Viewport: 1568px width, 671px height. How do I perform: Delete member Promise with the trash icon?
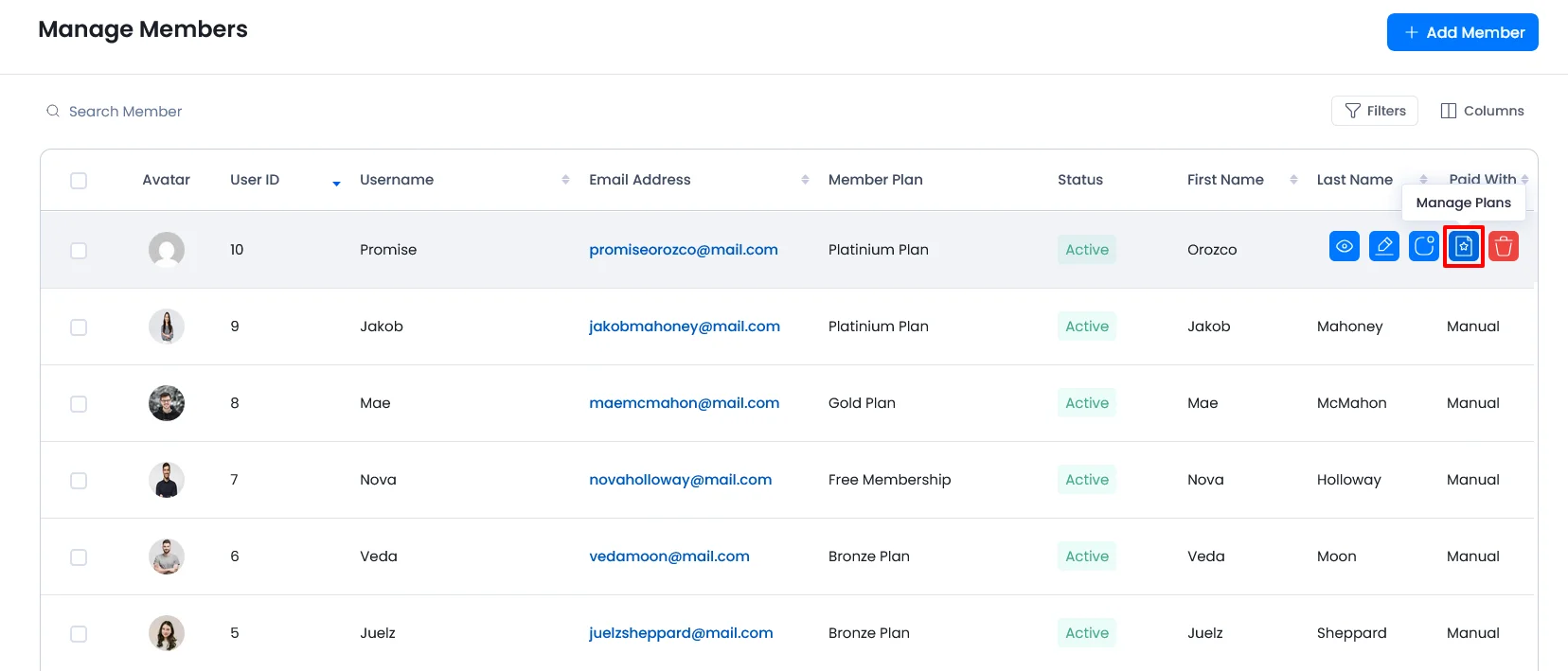pyautogui.click(x=1503, y=246)
